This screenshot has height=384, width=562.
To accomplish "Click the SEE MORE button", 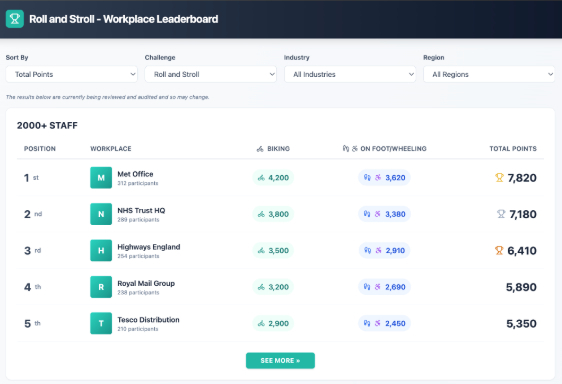I will [x=280, y=360].
